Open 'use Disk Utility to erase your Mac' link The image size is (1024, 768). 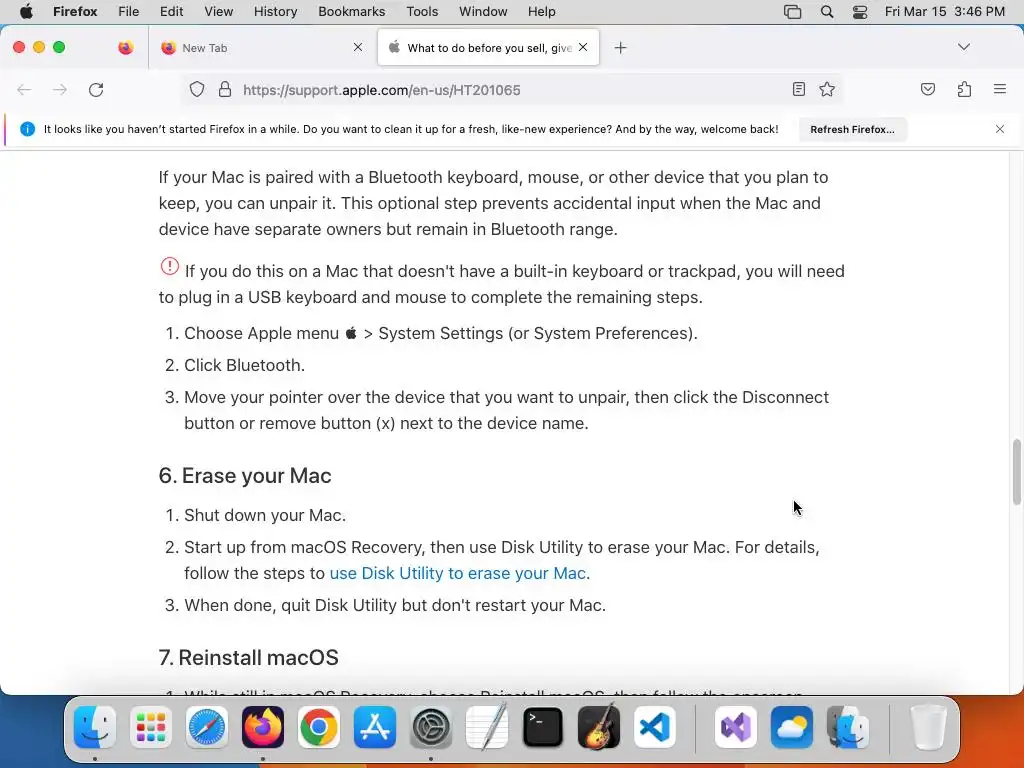[x=460, y=573]
